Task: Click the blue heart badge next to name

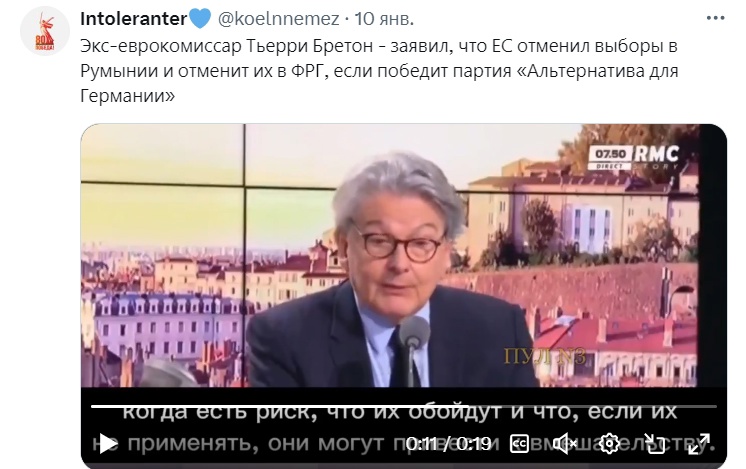Action: click(200, 19)
